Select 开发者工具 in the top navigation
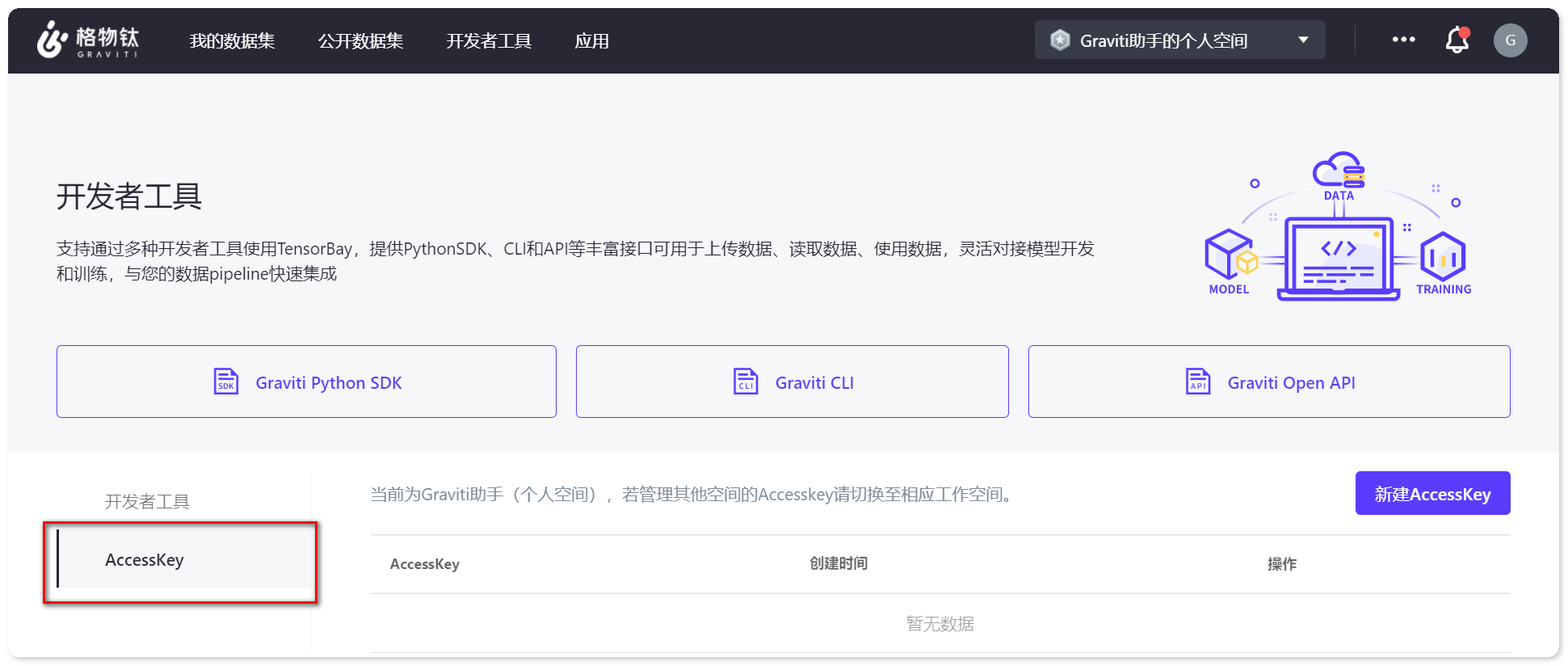The height and width of the screenshot is (666, 1568). (x=489, y=41)
